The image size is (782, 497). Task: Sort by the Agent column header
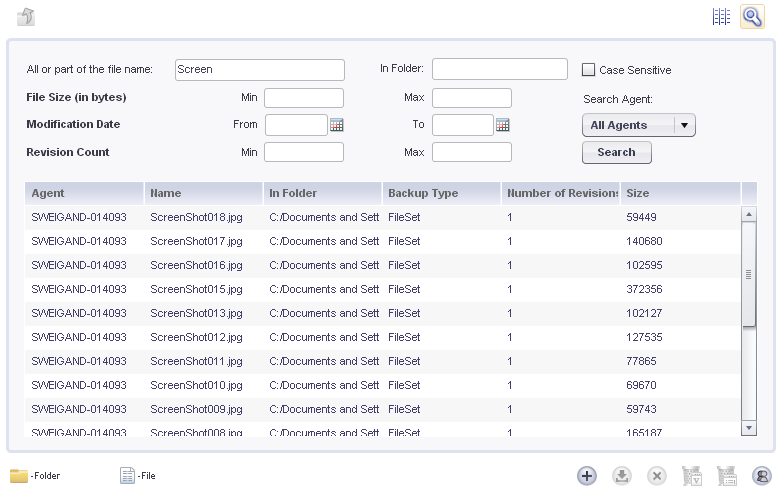[84, 193]
